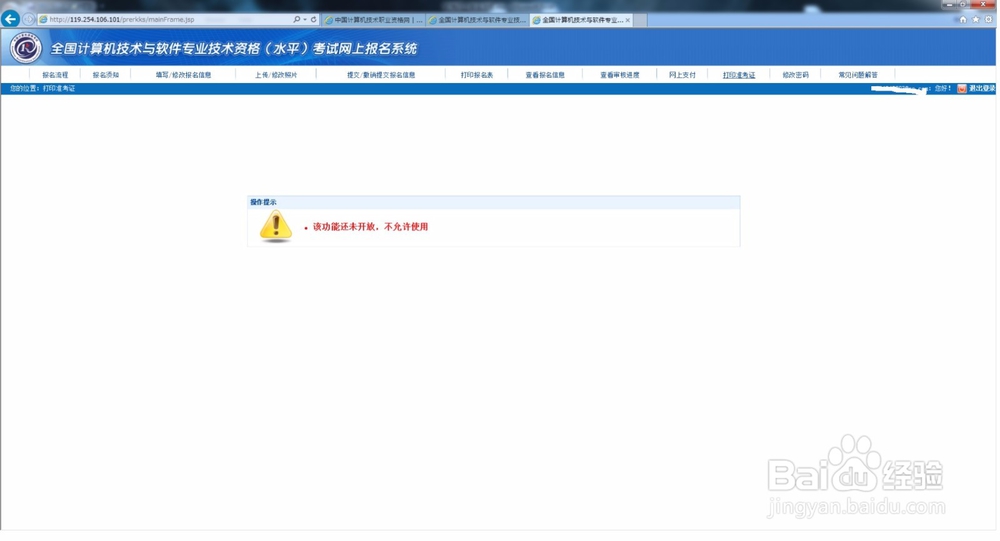Click the 退出登录 link
Screen dimensions: 1000x541
pyautogui.click(x=982, y=89)
